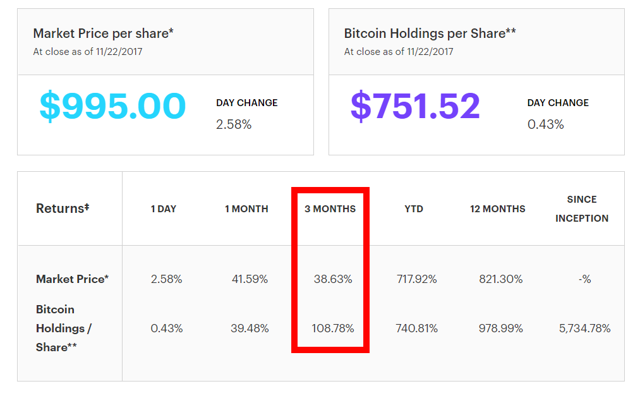The width and height of the screenshot is (640, 403).
Task: Click the Market Price per share heading
Action: coord(103,33)
